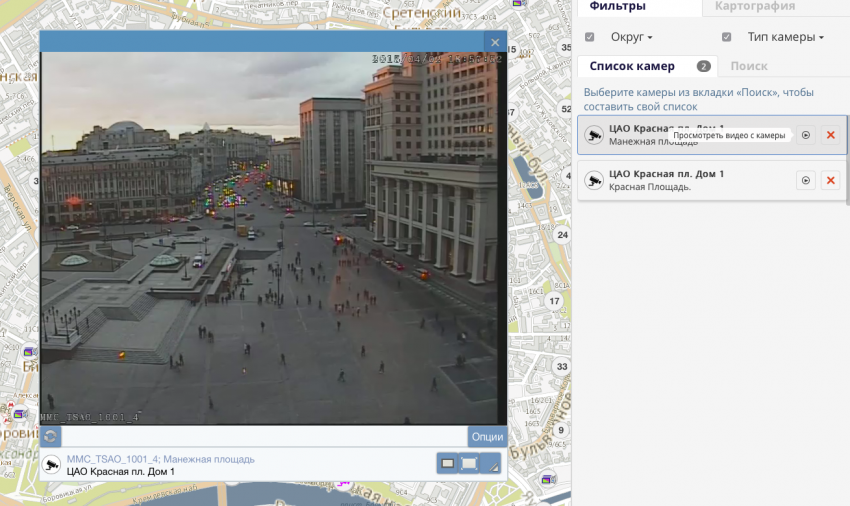Select the Список камер tab
Screen dimensions: 850x506
click(632, 66)
